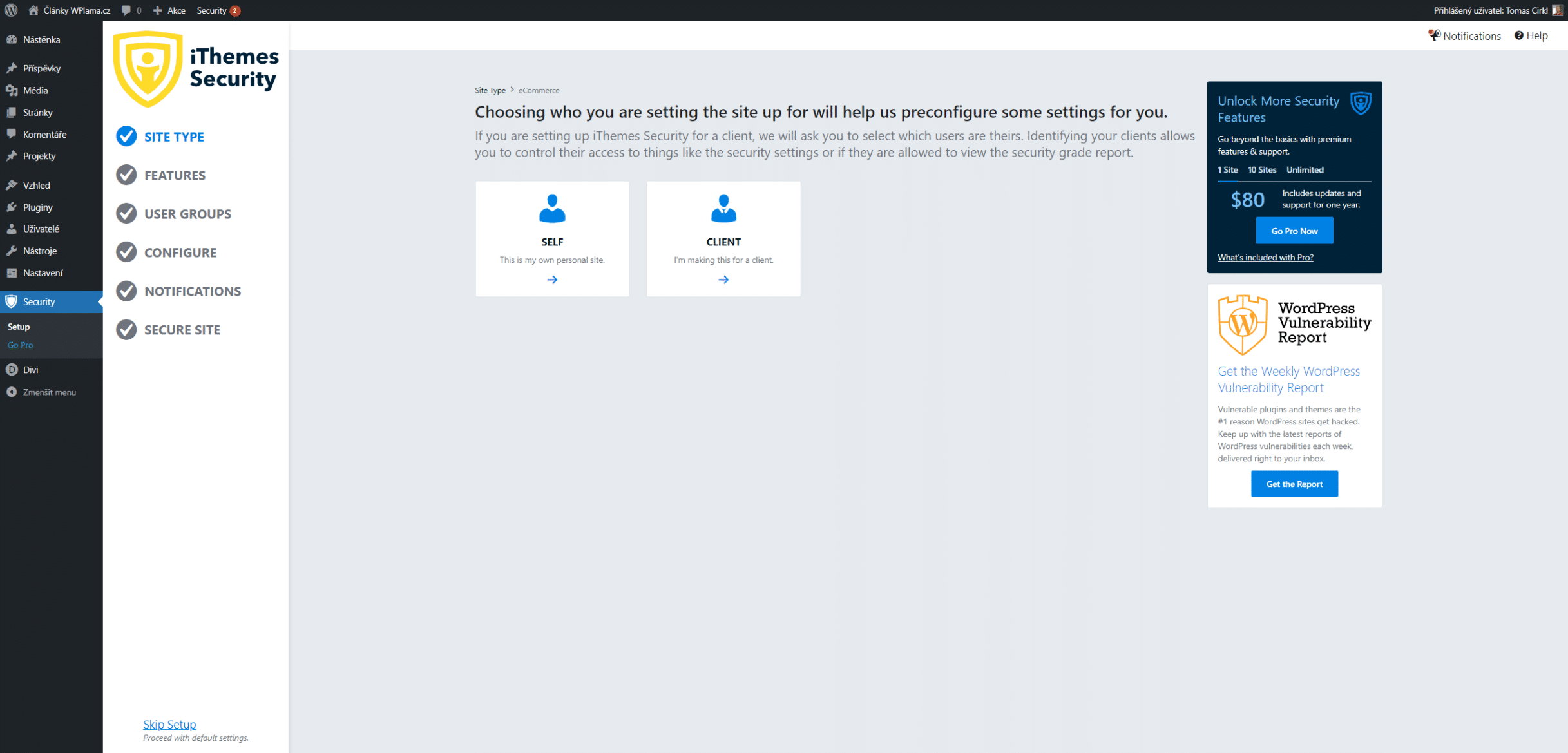Click the Security shield icon in sidebar
This screenshot has width=1568, height=753.
coord(12,301)
